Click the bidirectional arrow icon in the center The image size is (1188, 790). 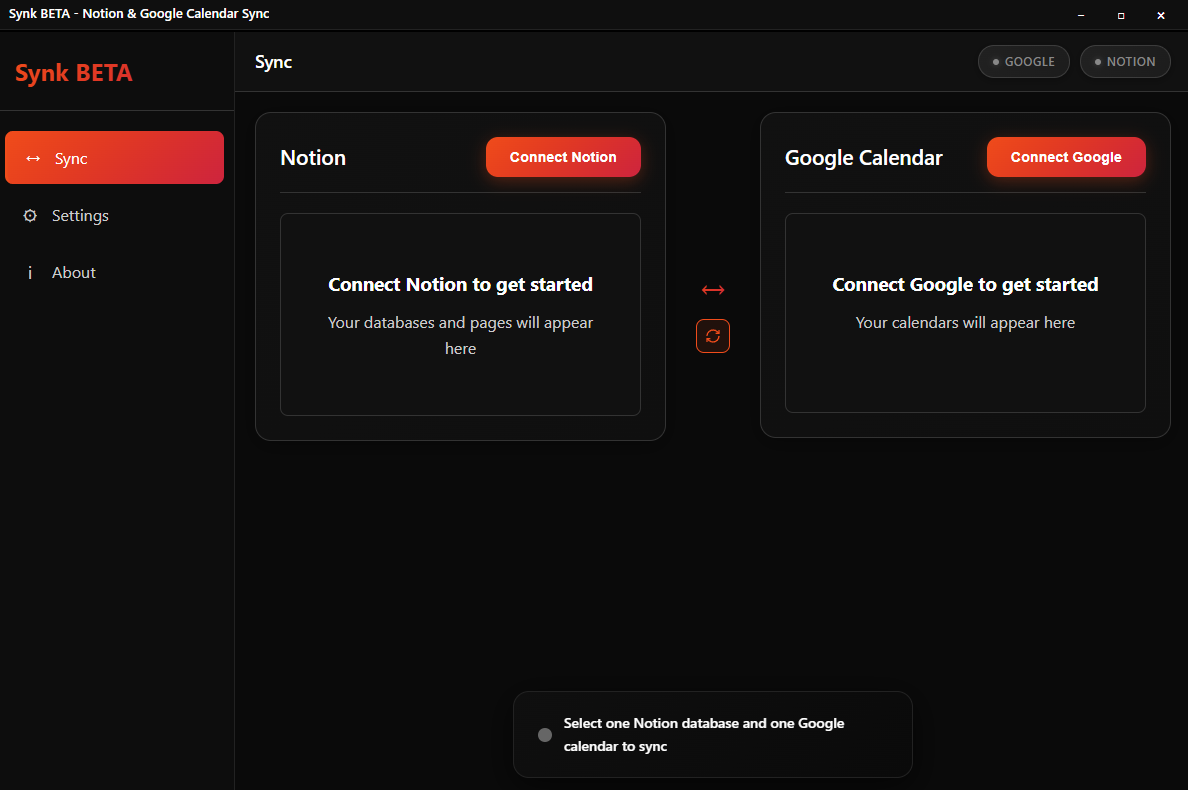[712, 289]
